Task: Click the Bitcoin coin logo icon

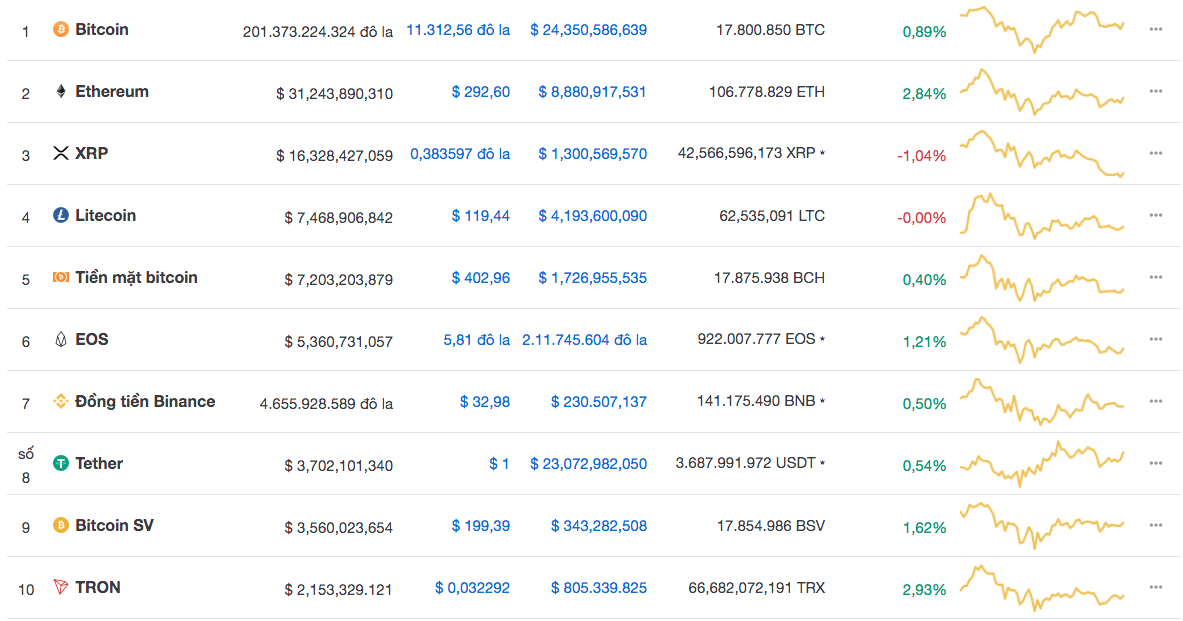Action: tap(61, 30)
